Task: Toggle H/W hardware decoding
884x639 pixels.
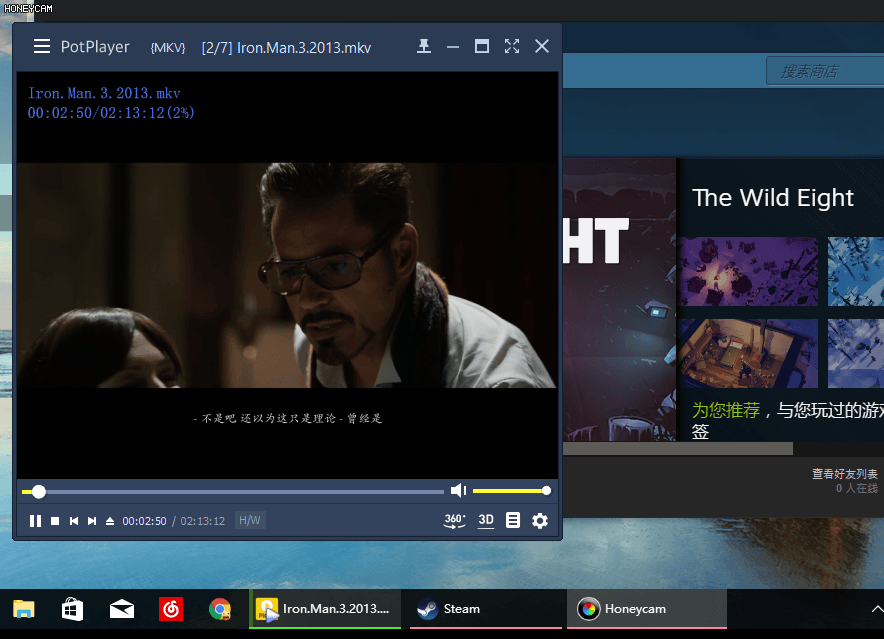Action: coord(250,520)
